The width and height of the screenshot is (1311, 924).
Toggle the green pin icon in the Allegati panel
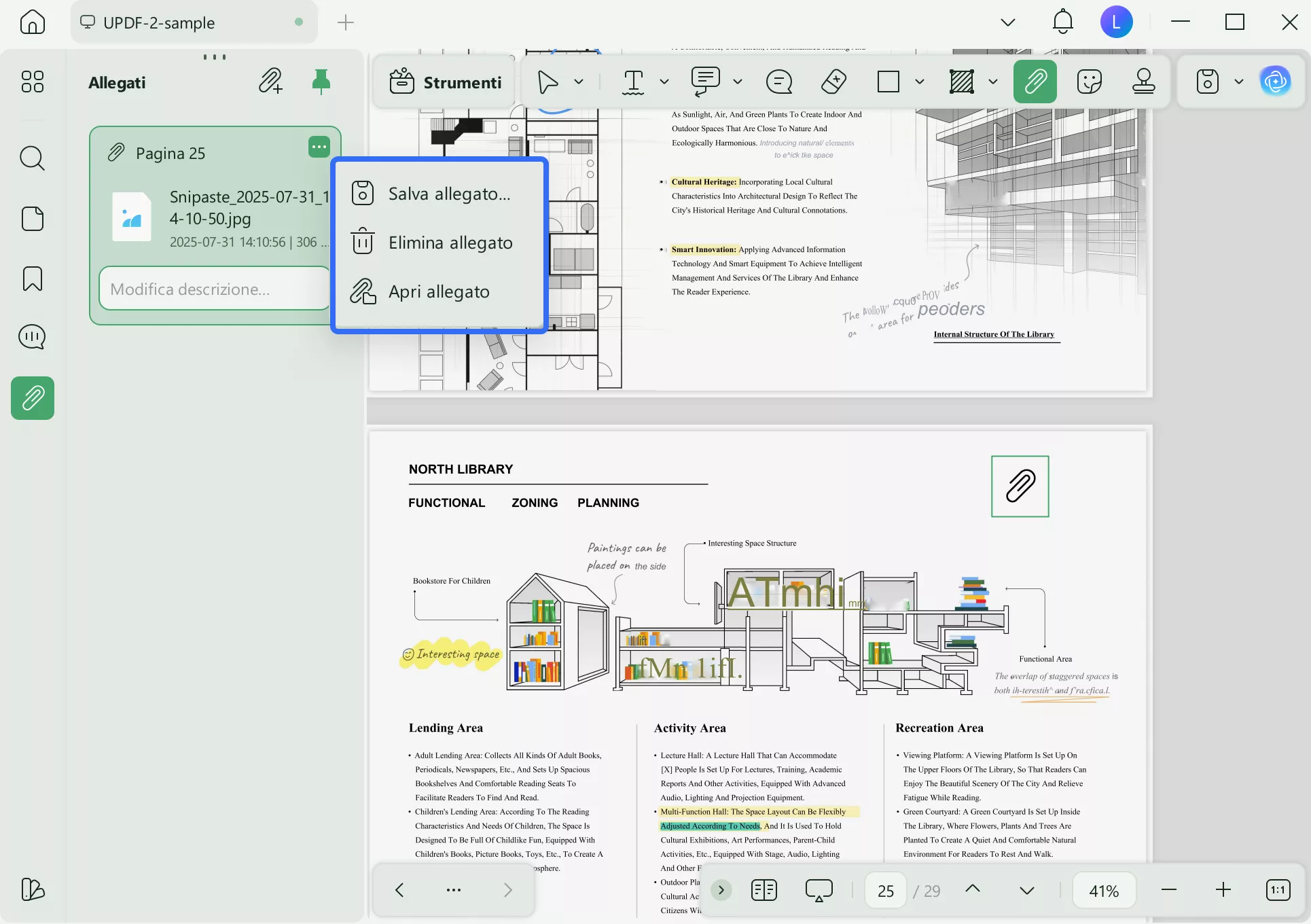click(x=321, y=82)
